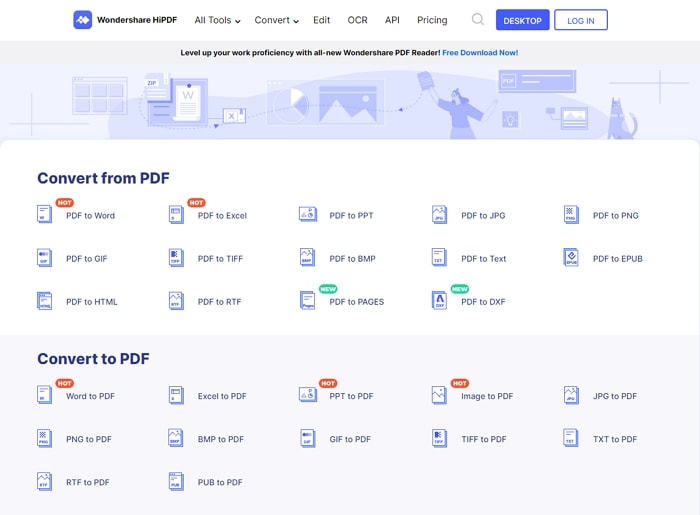Click the Wondershare HiPDF logo icon

(x=83, y=20)
